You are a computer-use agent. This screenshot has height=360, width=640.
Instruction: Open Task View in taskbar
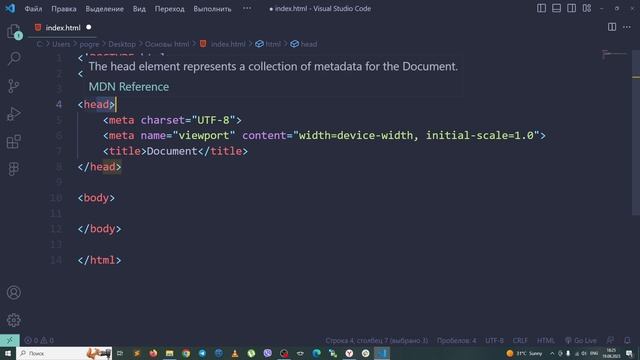point(120,353)
